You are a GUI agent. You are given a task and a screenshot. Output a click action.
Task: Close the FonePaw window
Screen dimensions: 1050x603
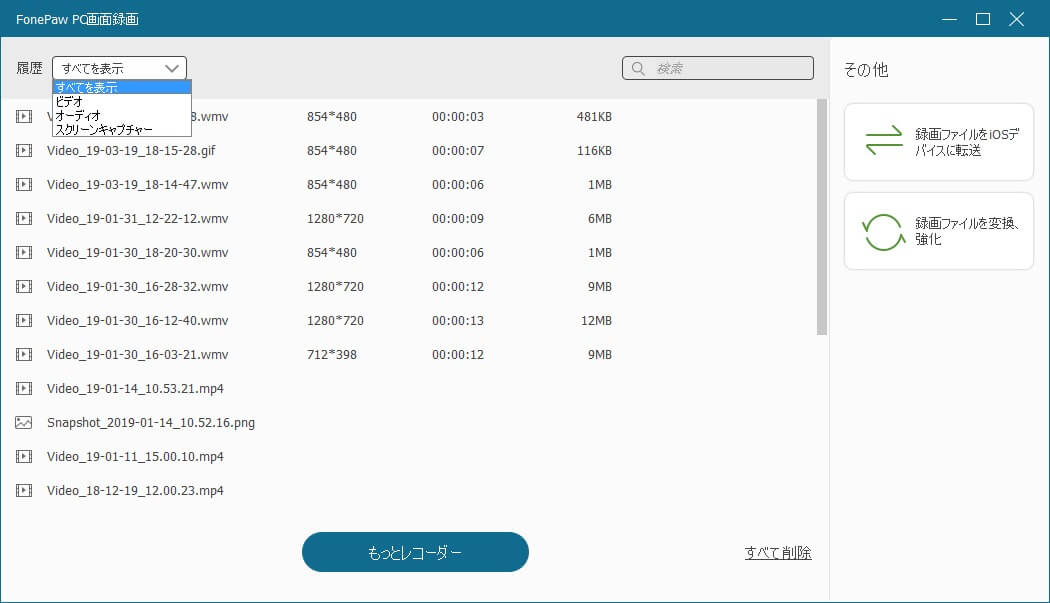(1017, 19)
